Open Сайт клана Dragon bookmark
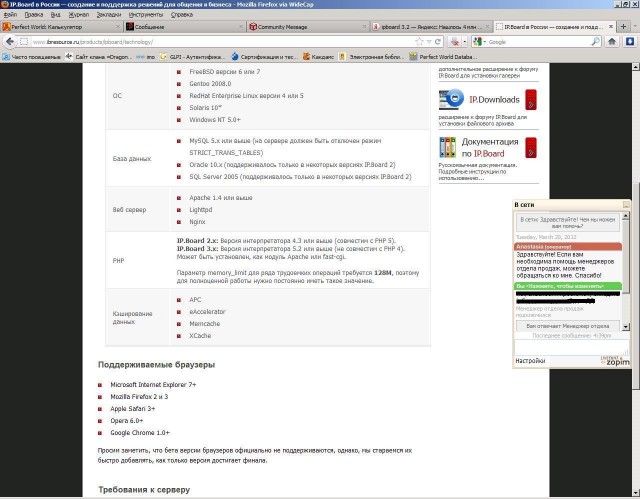640x499 pixels. [x=99, y=57]
